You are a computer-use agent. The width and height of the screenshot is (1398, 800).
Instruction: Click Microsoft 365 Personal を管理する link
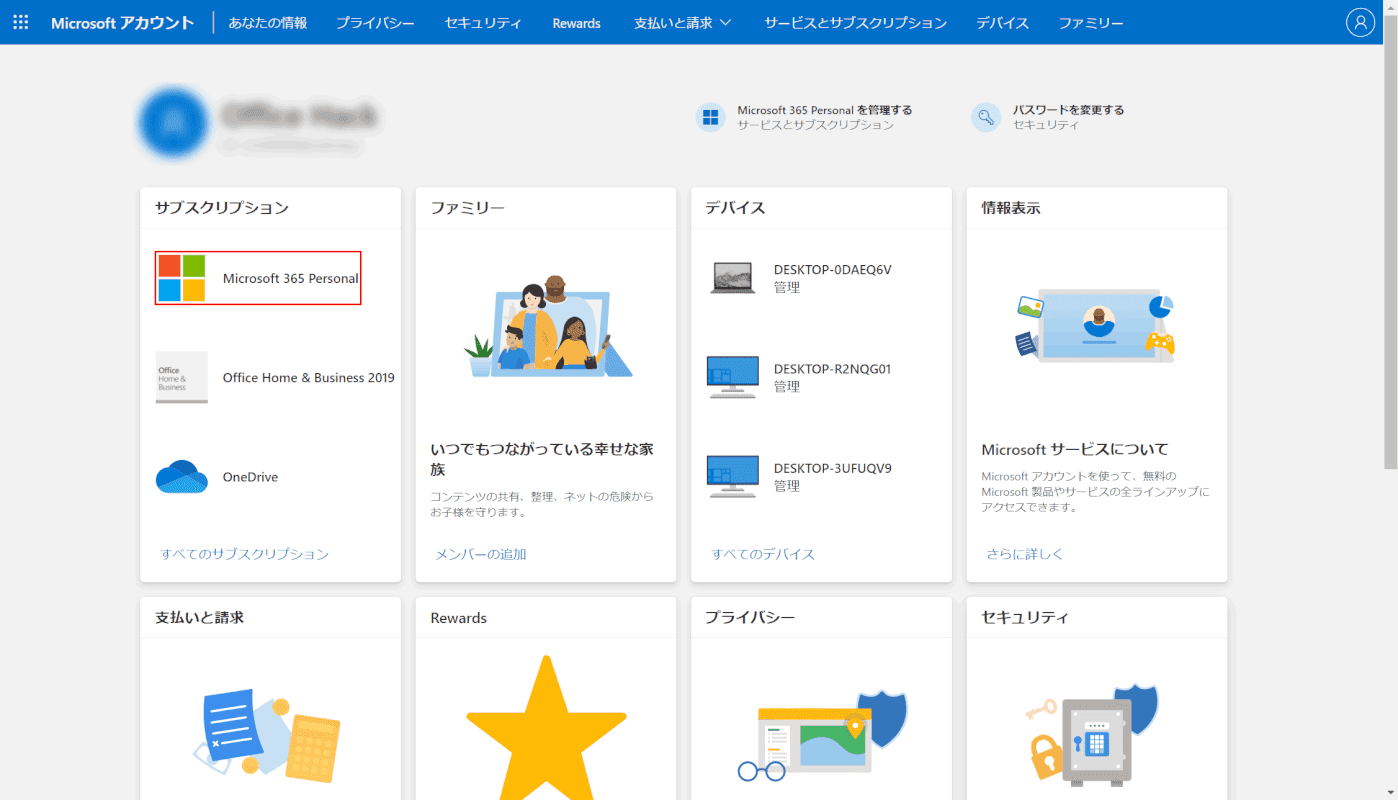pos(825,110)
